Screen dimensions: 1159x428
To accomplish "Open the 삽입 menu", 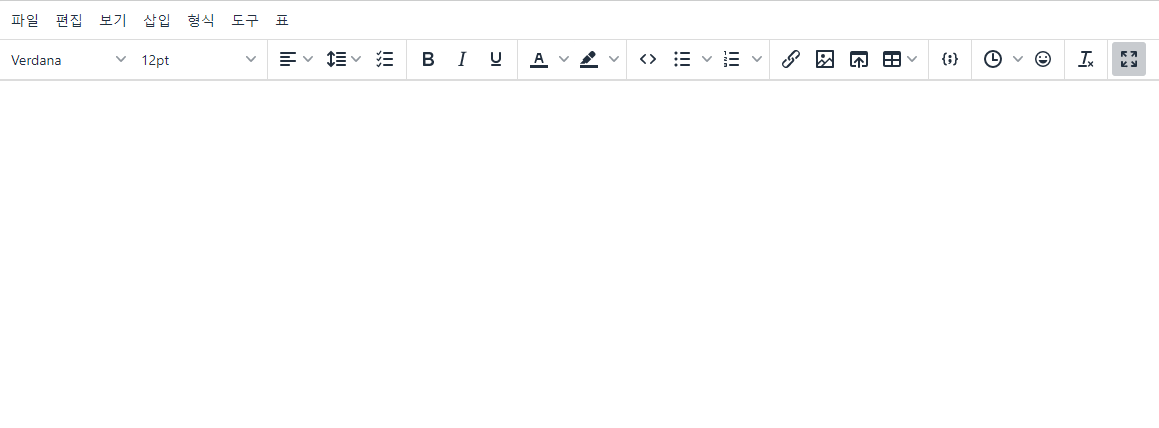I will 157,20.
